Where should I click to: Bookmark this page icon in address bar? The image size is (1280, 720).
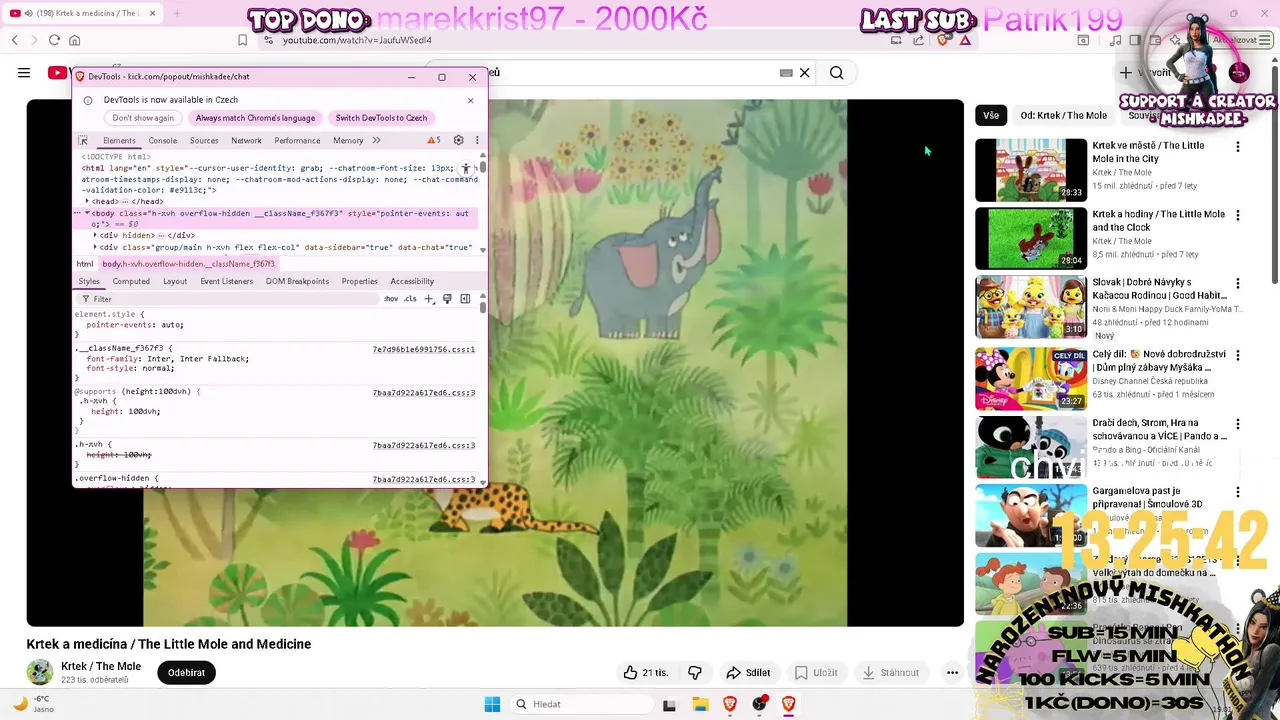coord(242,40)
